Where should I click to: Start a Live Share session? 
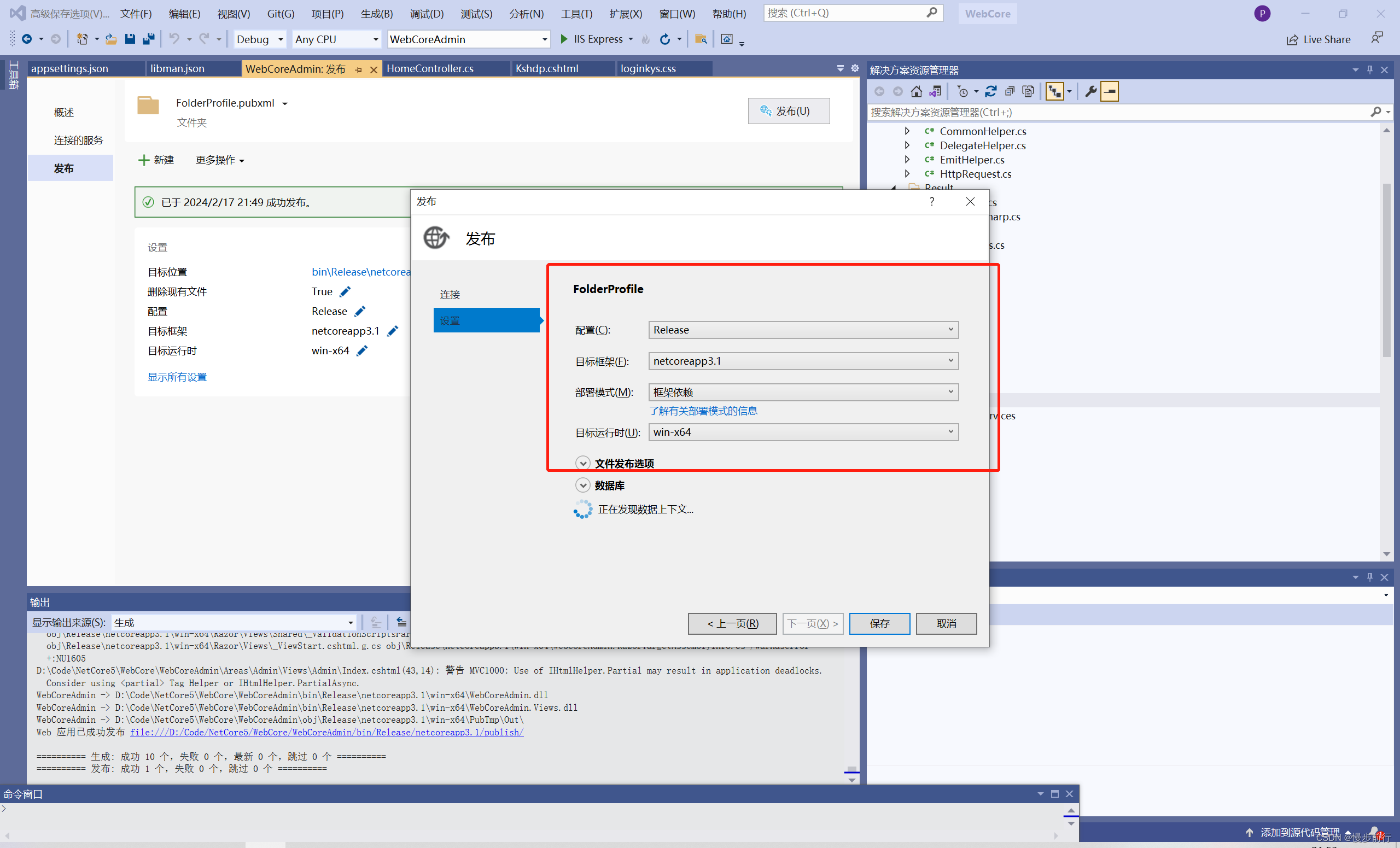click(x=1317, y=39)
